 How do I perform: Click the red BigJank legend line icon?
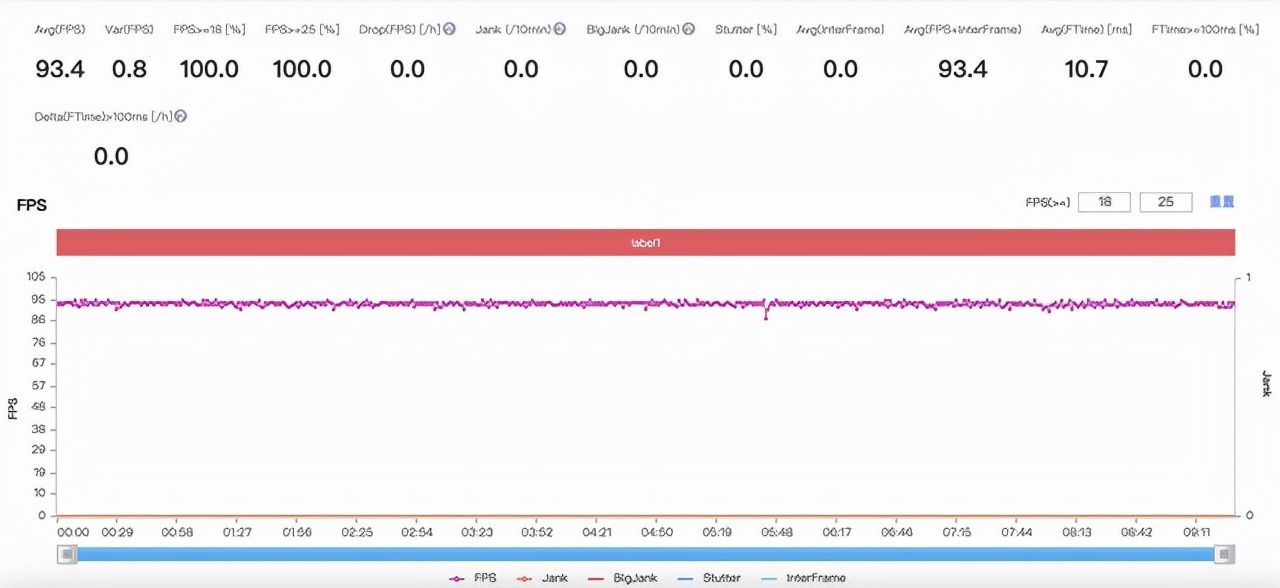[x=595, y=577]
